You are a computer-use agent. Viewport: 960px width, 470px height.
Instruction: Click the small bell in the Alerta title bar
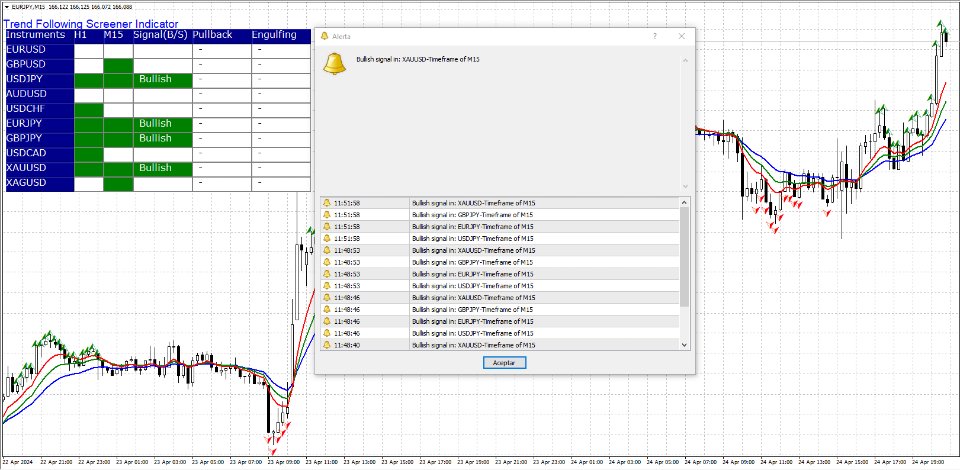(x=324, y=36)
